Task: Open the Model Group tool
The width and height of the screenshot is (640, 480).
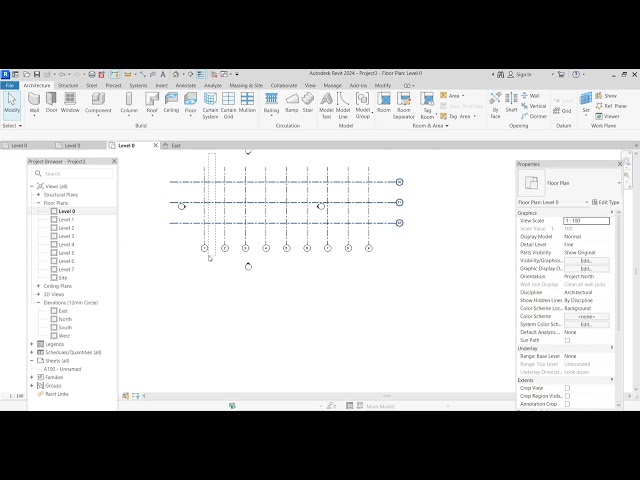Action: click(x=362, y=106)
